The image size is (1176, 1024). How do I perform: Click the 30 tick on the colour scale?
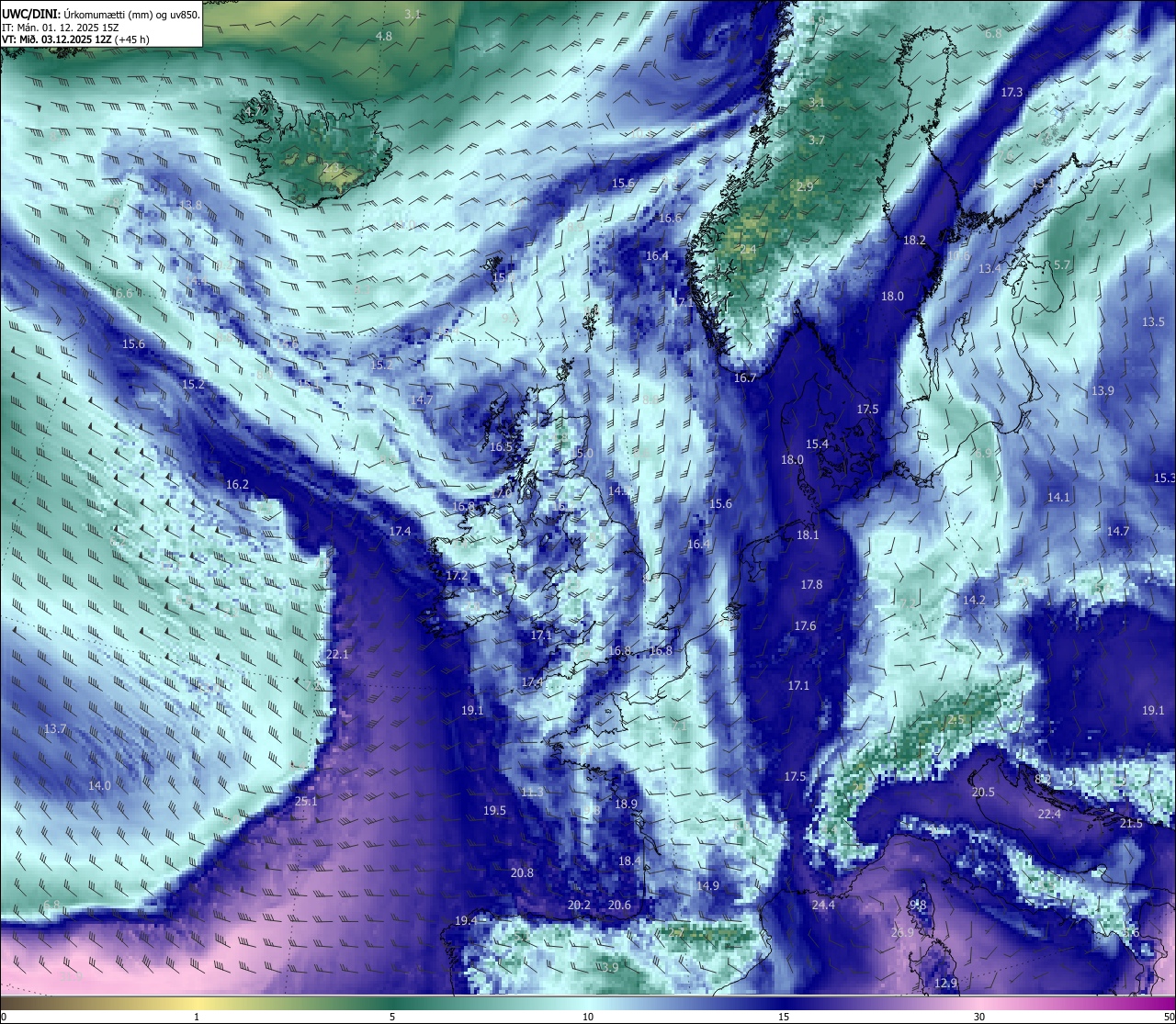coord(979,1017)
